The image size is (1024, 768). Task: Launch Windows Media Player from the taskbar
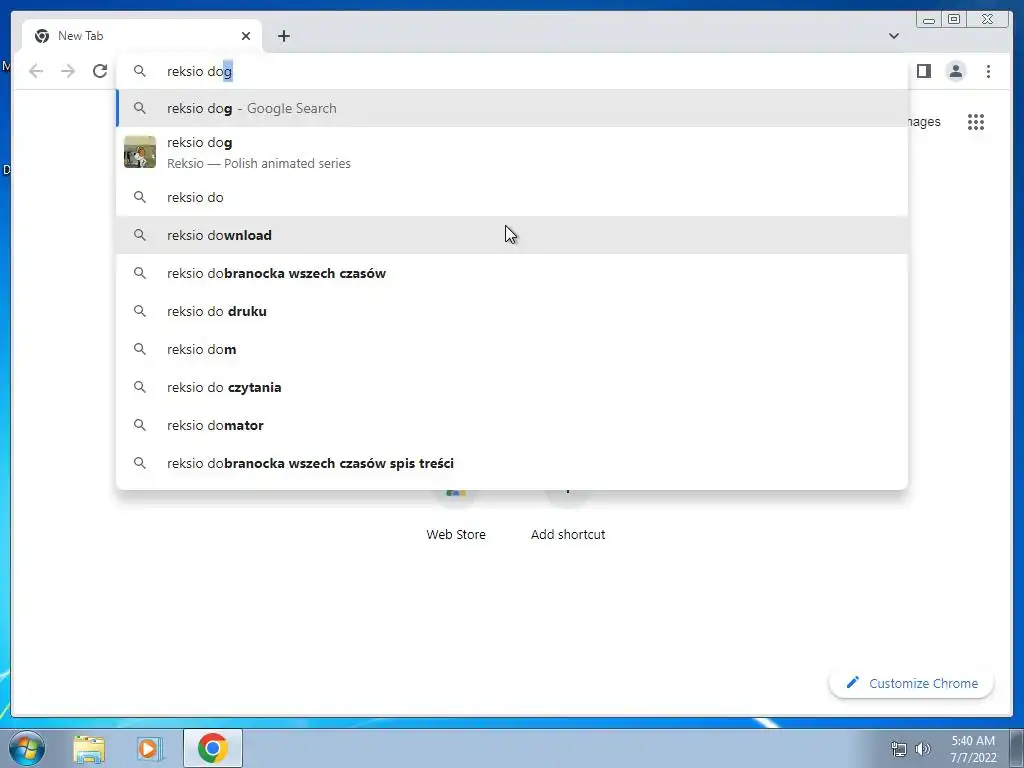150,748
